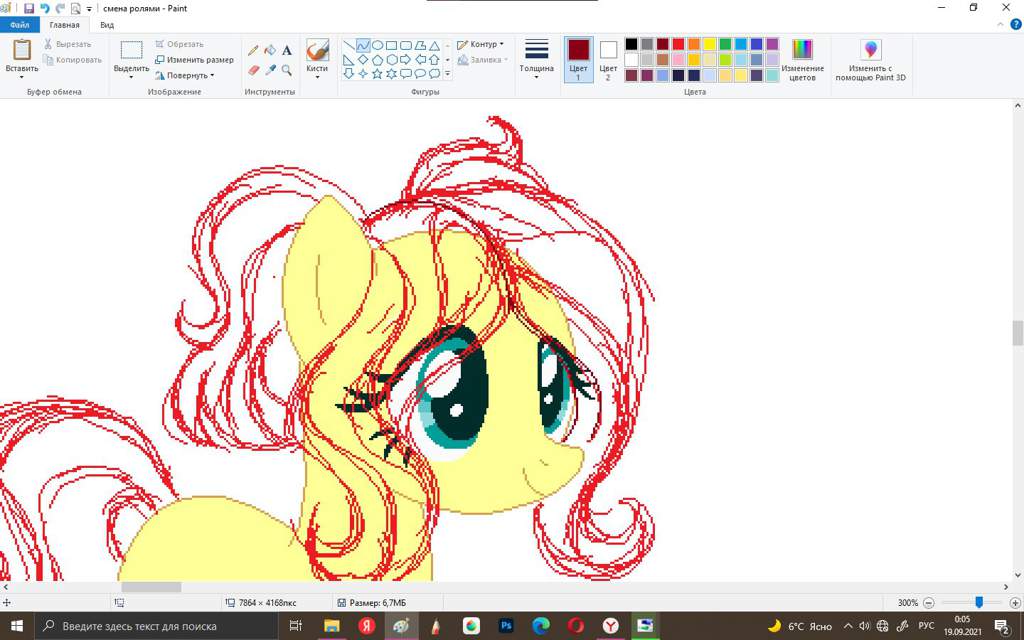Click the Размер: 6,7МБ status text

(377, 603)
